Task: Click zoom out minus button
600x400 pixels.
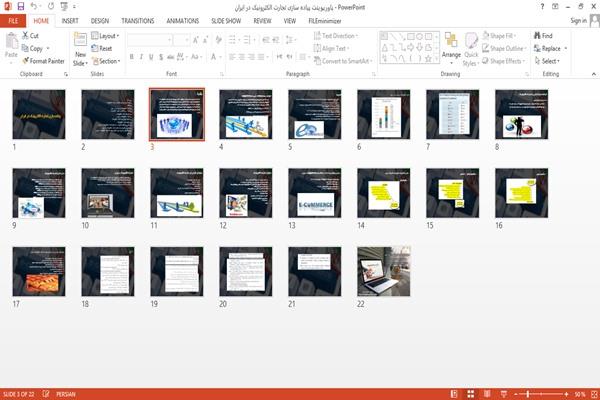Action: tap(516, 394)
